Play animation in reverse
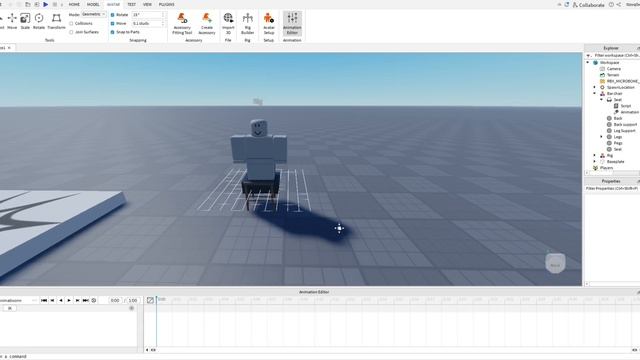 tap(61, 300)
